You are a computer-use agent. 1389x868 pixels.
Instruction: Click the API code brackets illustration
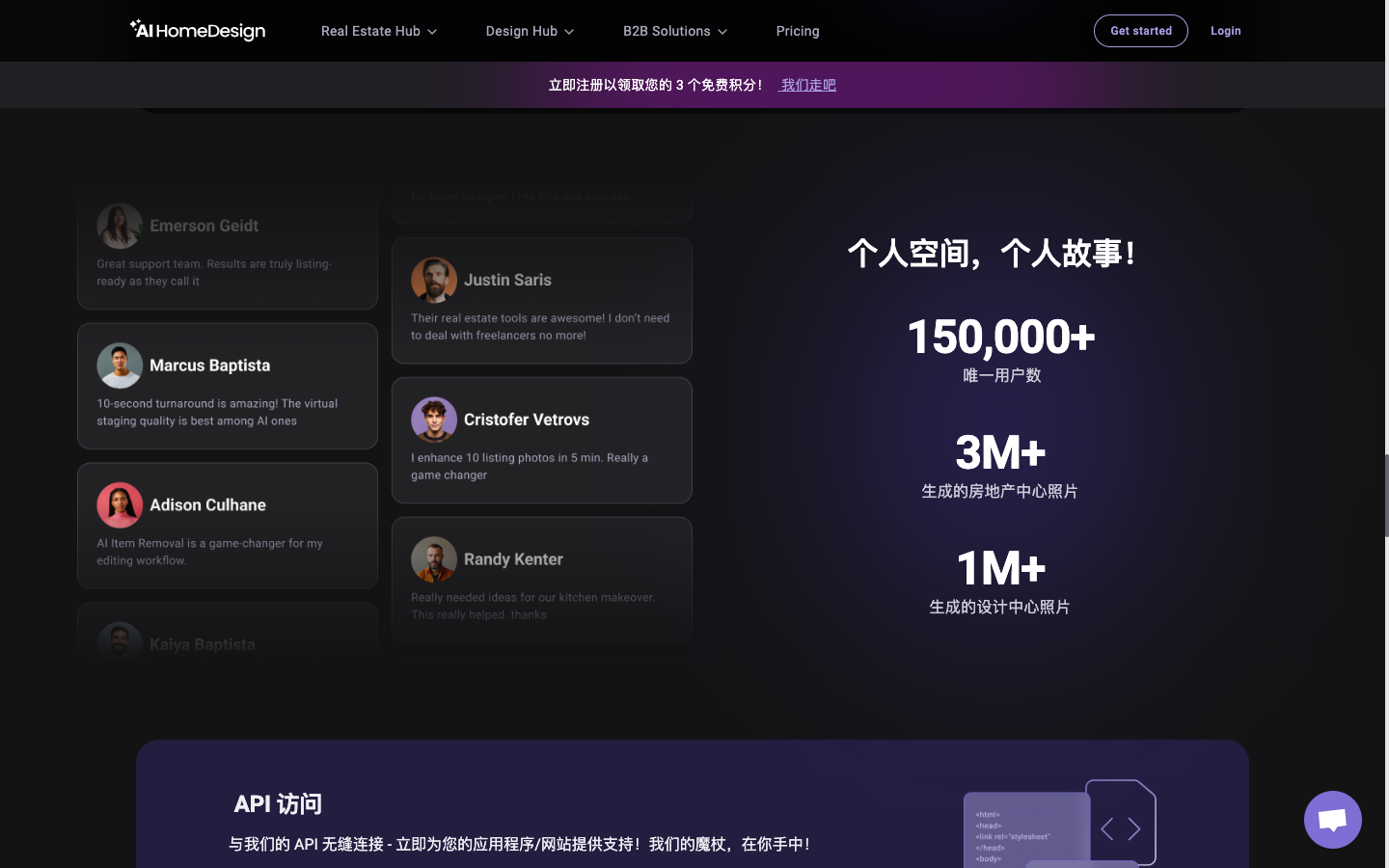click(1060, 823)
